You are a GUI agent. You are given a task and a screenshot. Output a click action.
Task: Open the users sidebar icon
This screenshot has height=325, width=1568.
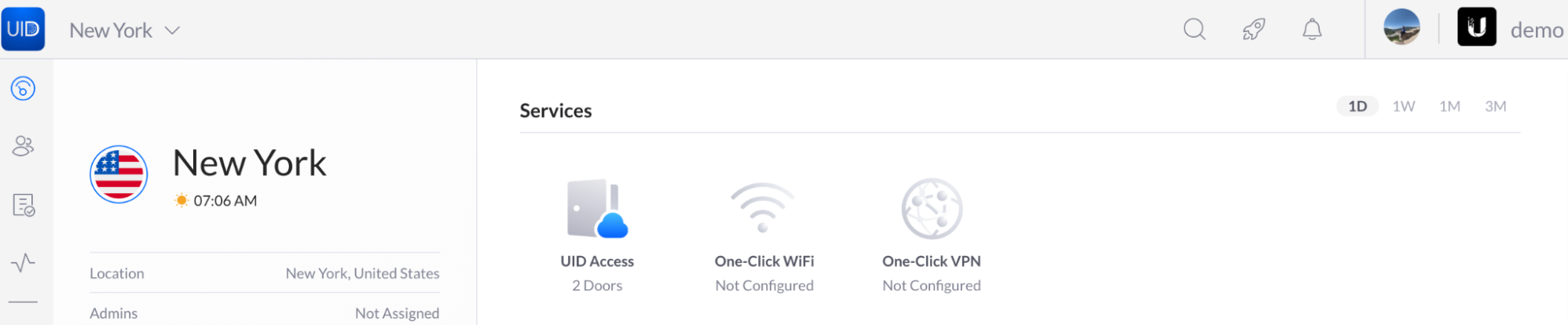(x=23, y=146)
